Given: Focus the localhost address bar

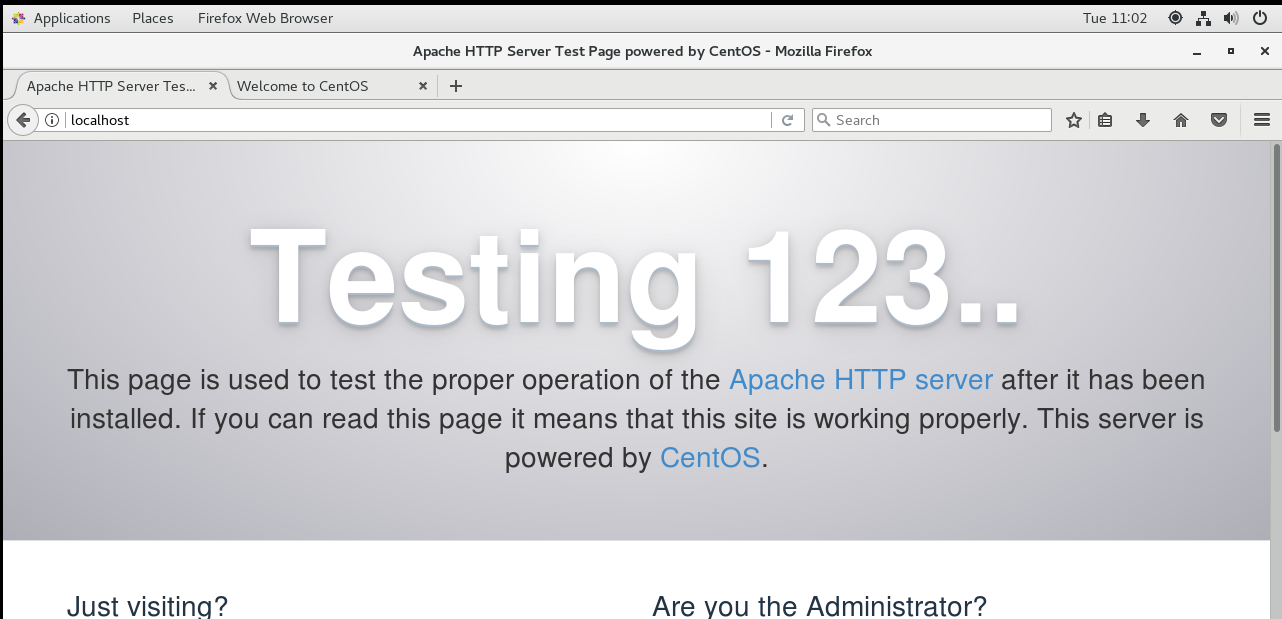Looking at the screenshot, I should coord(418,120).
